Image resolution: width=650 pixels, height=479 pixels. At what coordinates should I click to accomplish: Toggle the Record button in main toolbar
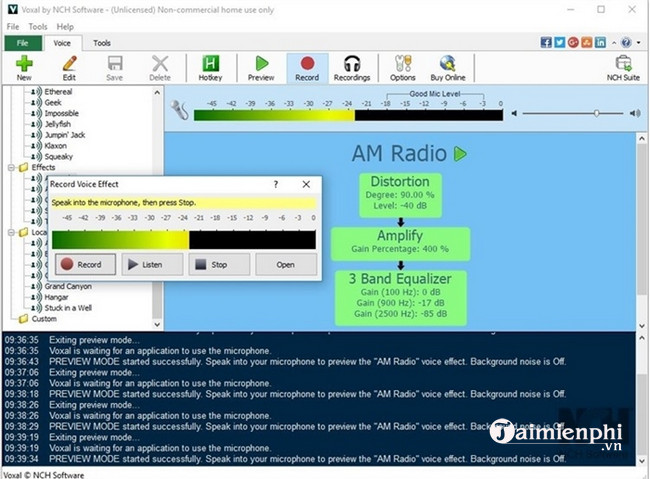[307, 67]
